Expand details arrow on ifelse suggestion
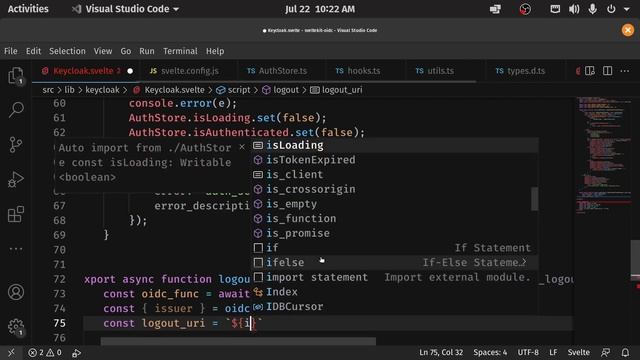 coord(524,263)
